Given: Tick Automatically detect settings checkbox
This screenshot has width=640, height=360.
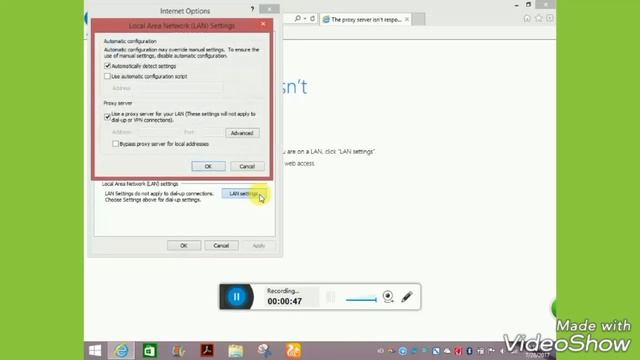Looking at the screenshot, I should coord(107,66).
